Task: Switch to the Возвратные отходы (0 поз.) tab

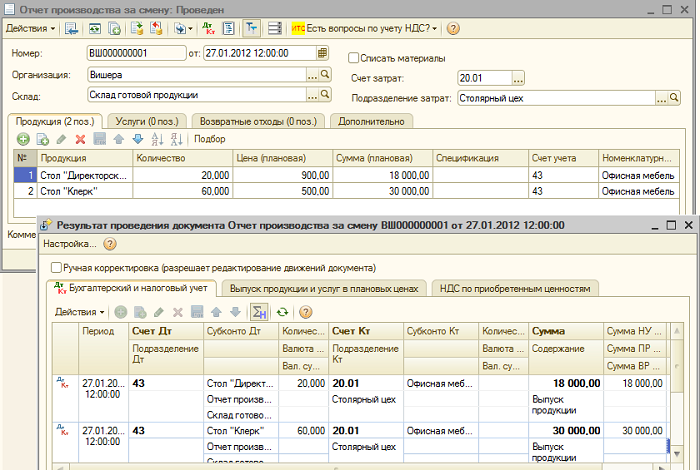Action: click(258, 121)
